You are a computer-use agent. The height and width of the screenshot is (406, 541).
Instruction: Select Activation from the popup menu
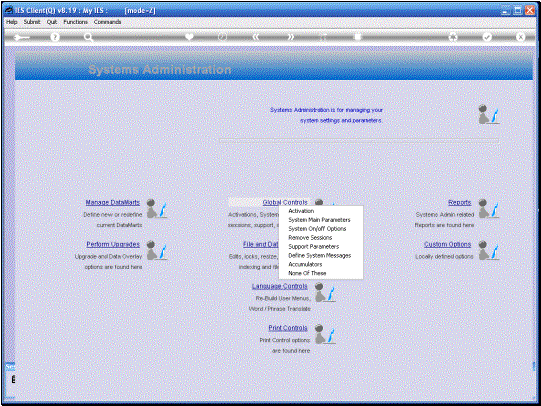(x=301, y=211)
